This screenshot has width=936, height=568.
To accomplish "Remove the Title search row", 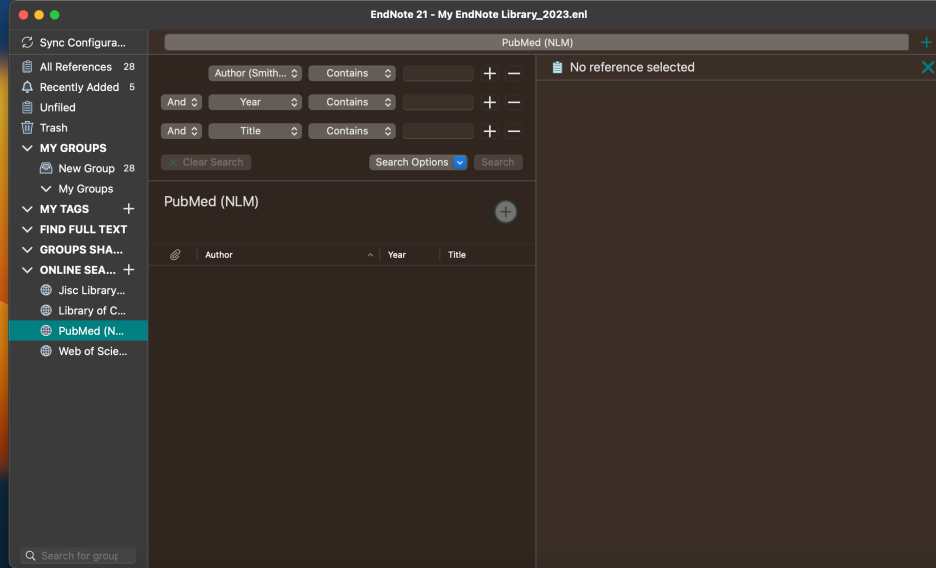I will [513, 131].
